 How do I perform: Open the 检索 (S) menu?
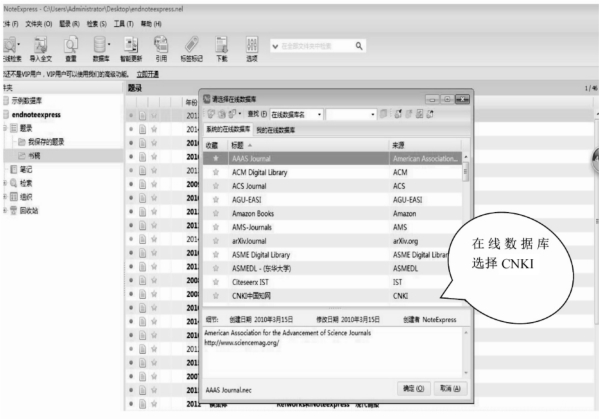[97, 24]
